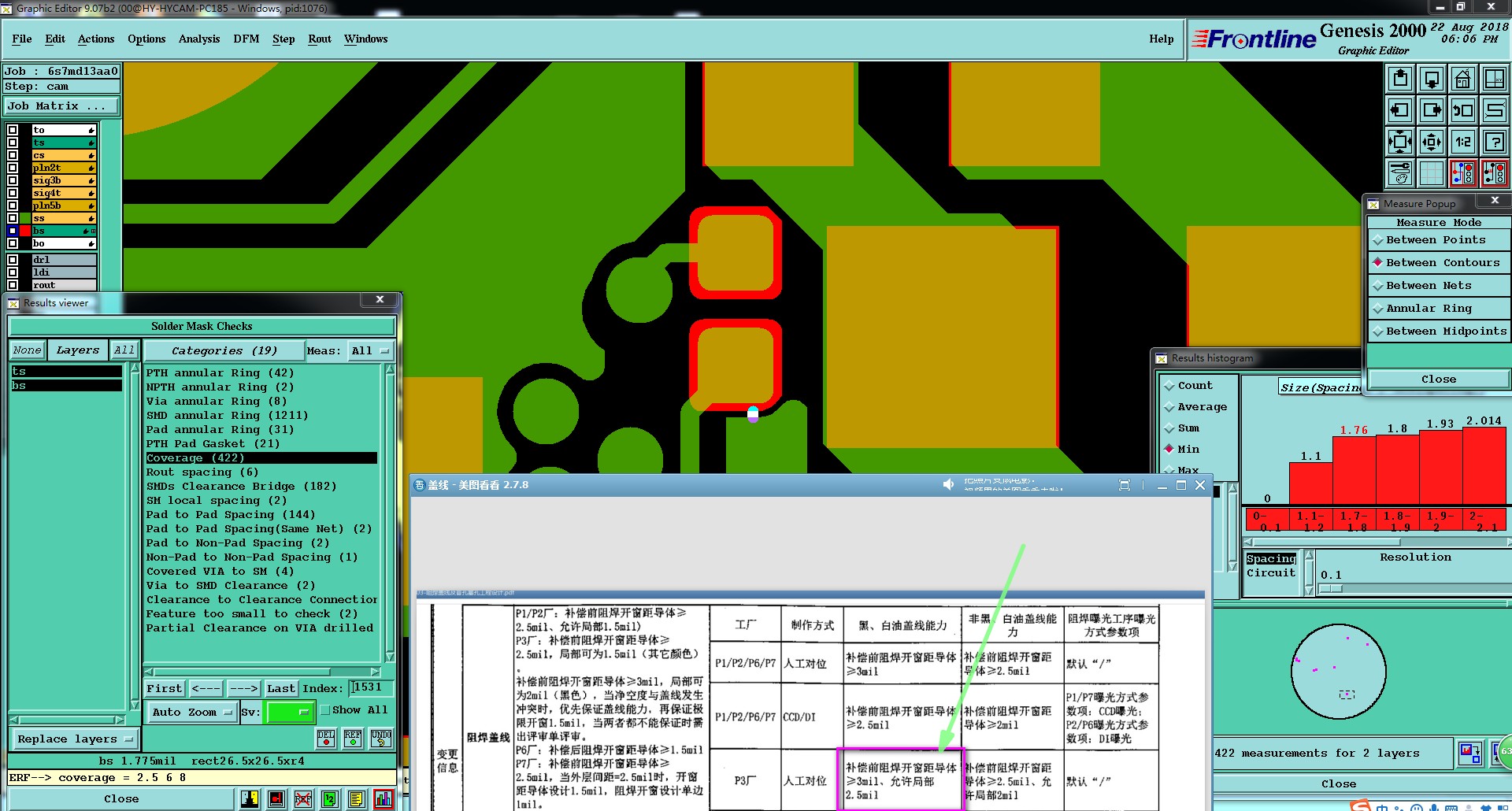1512x811 pixels.
Task: Open the DFM menu
Action: (246, 39)
